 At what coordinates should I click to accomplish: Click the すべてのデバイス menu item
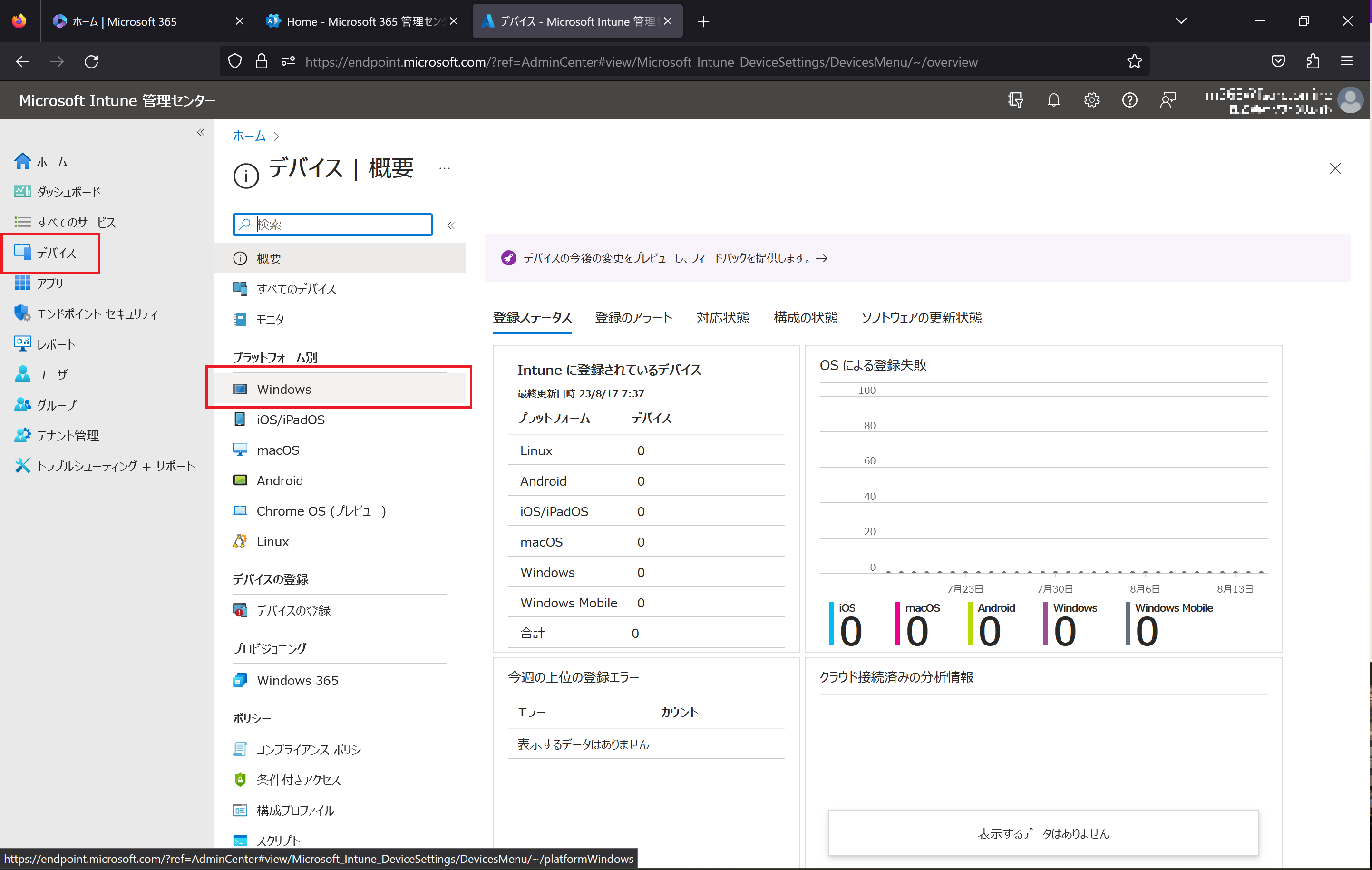[x=296, y=289]
